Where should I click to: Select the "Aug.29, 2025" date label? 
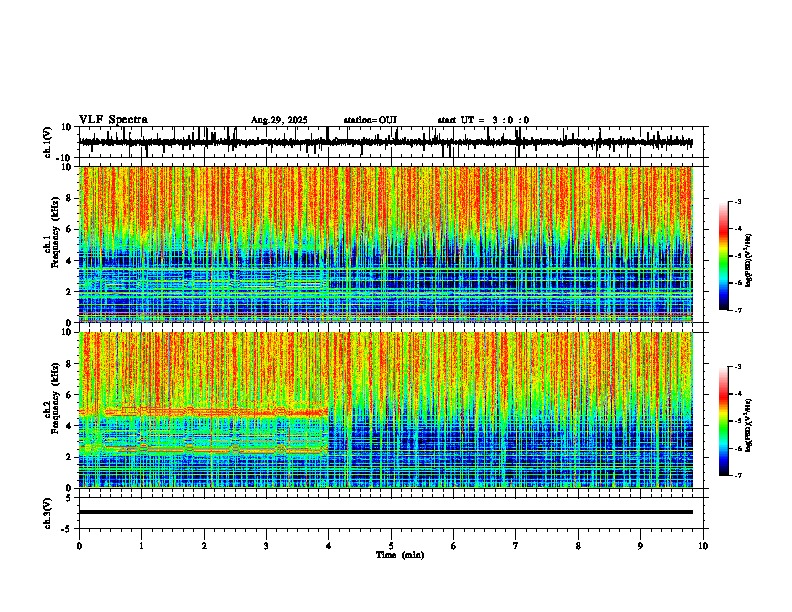279,120
